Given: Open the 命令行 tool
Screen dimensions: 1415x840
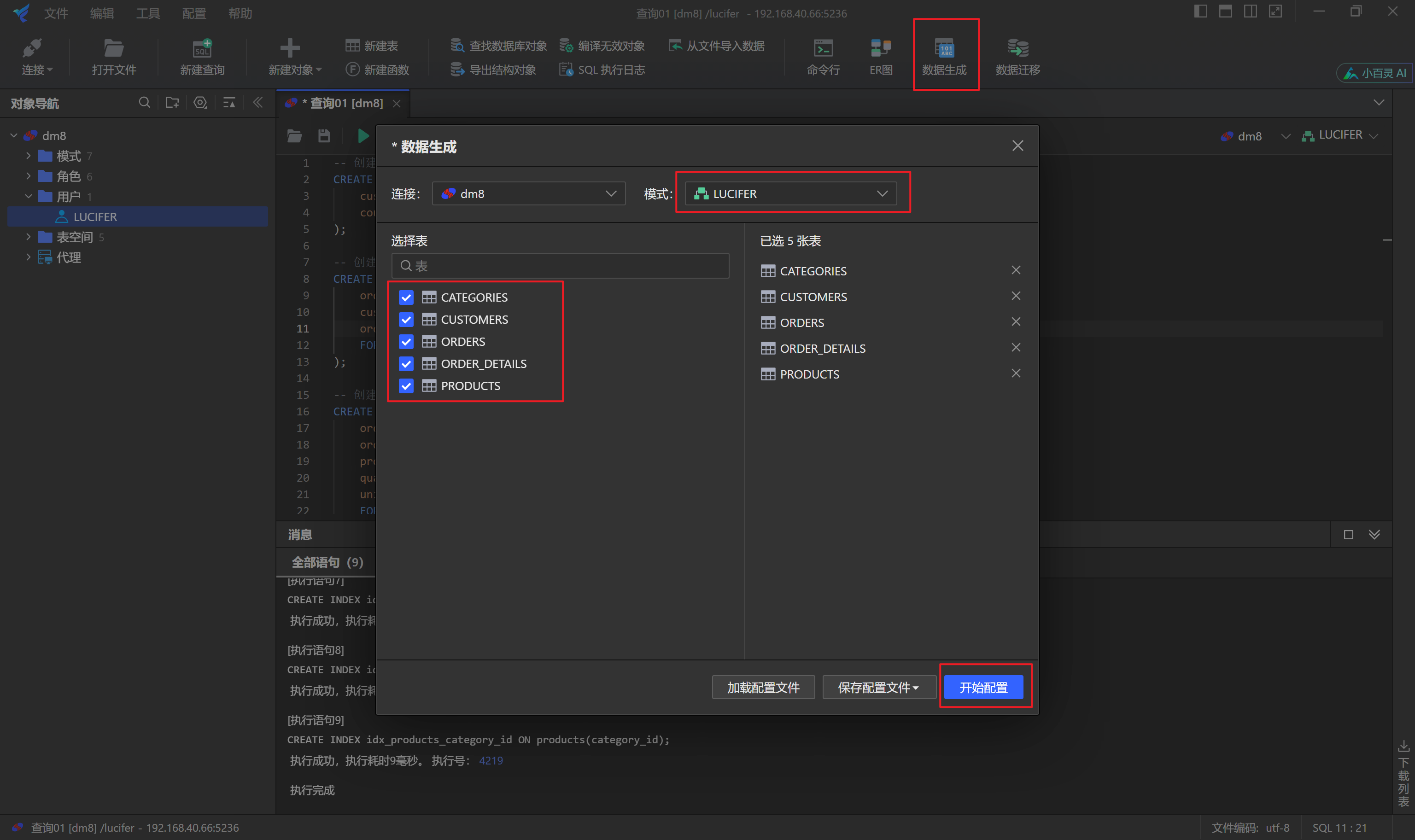Looking at the screenshot, I should pos(823,55).
